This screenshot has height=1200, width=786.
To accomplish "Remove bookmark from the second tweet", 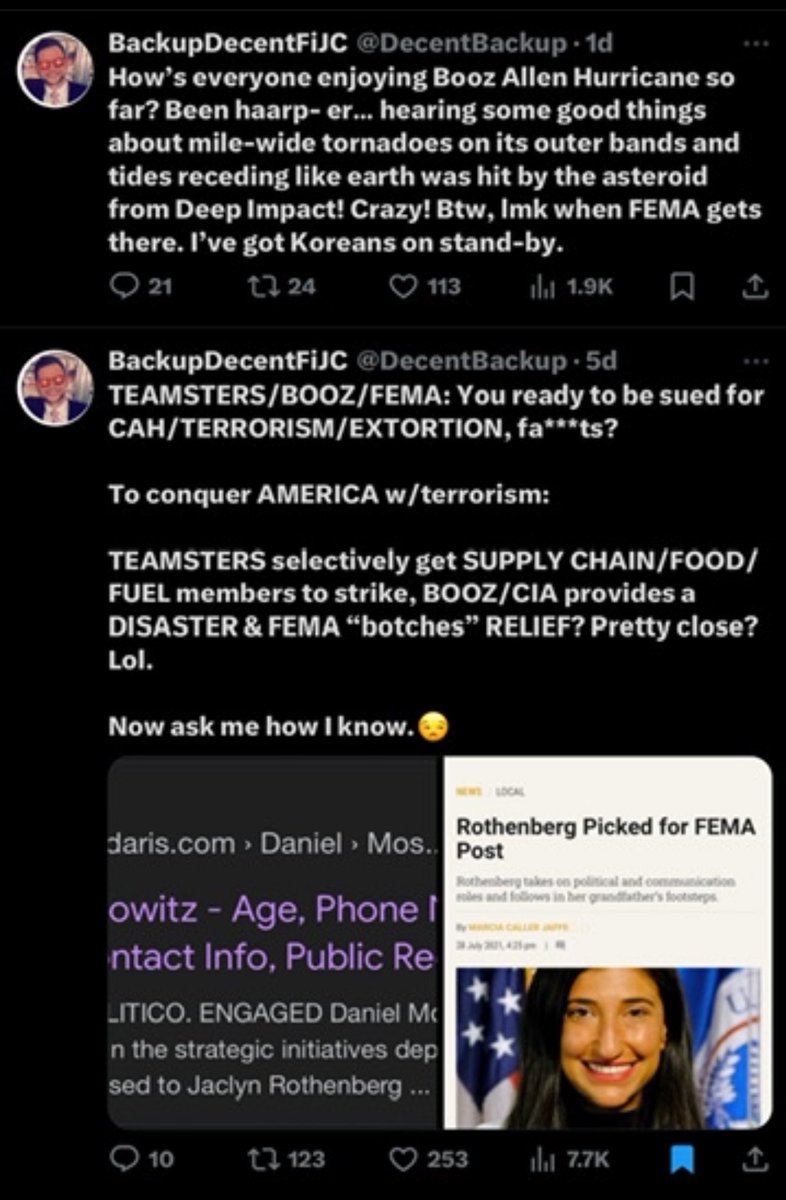I will click(682, 1159).
